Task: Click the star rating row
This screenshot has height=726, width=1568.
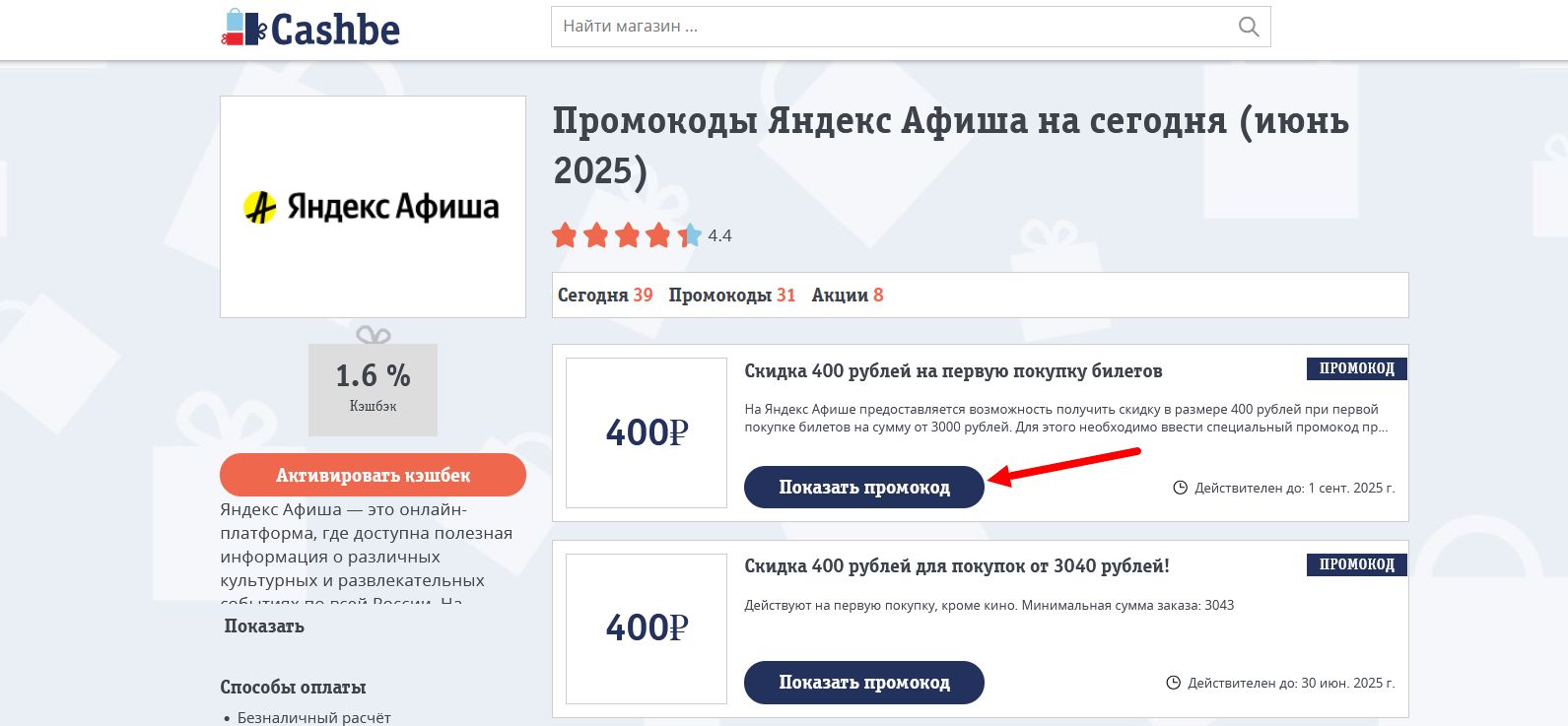Action: [627, 235]
